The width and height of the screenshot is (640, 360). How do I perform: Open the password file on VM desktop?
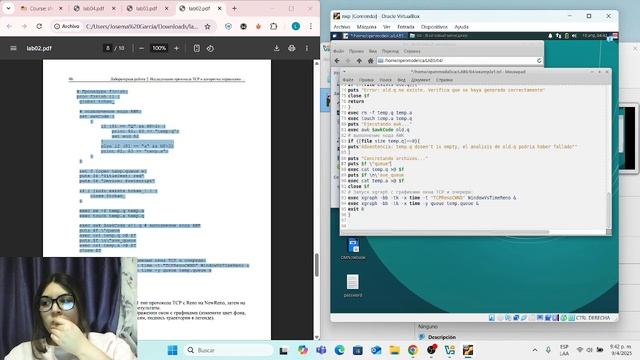click(353, 286)
